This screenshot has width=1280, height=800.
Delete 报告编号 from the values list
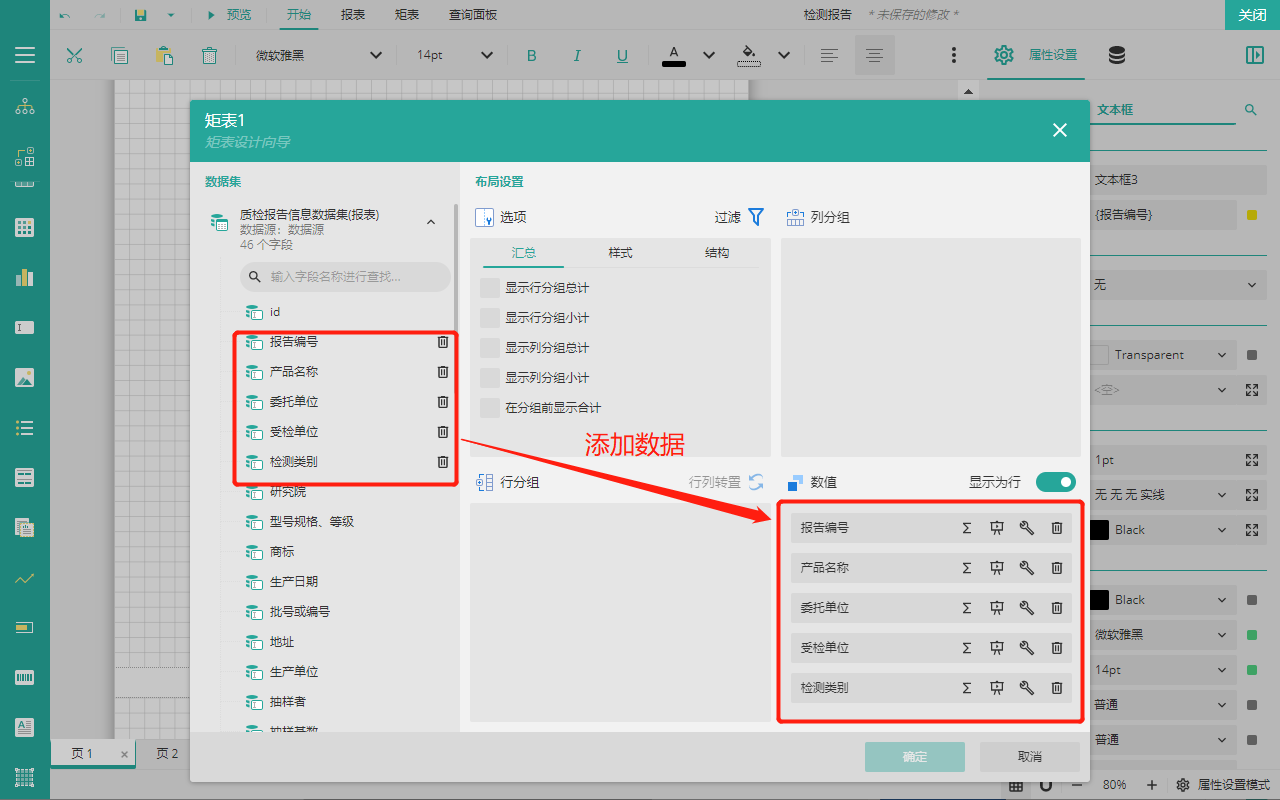(x=1056, y=528)
